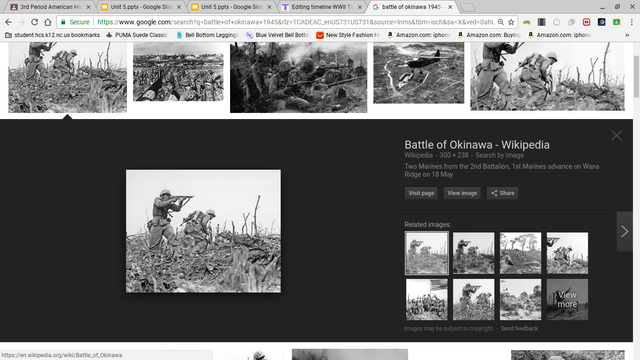The image size is (640, 360).
Task: Close the image preview panel with X
Action: click(616, 136)
